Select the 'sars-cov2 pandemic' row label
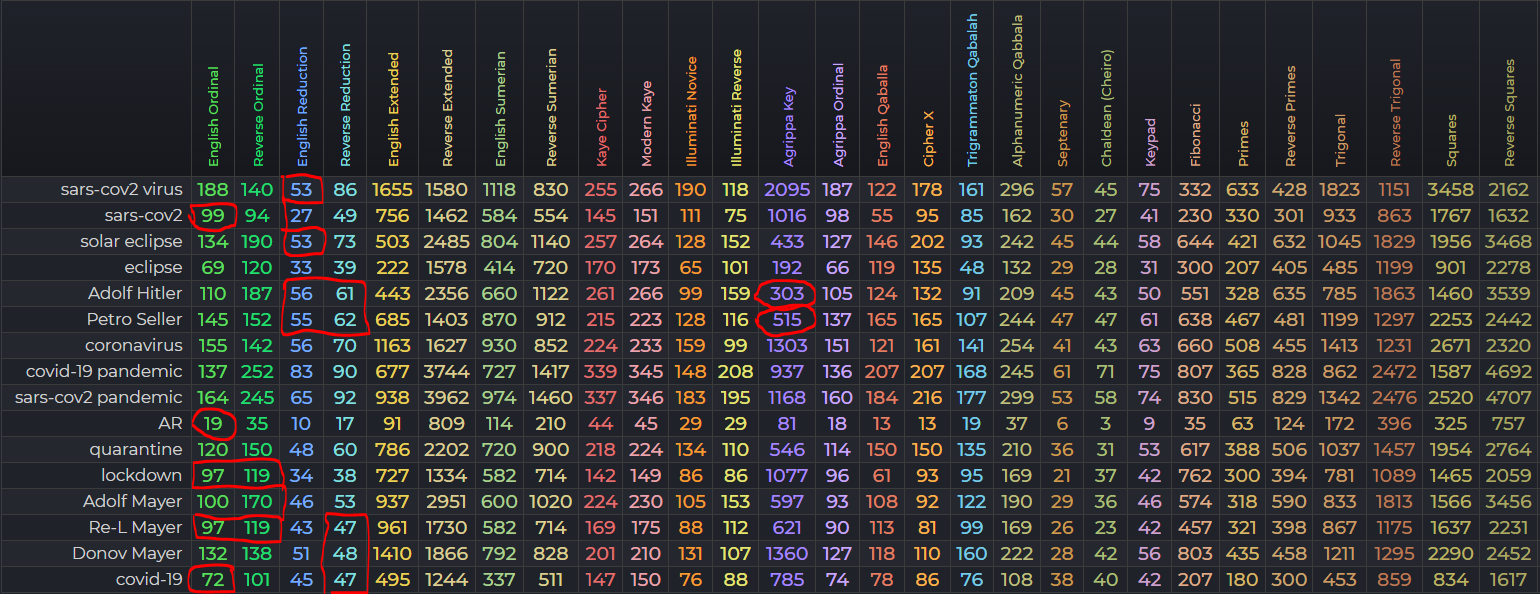The width and height of the screenshot is (1540, 594). tap(99, 397)
